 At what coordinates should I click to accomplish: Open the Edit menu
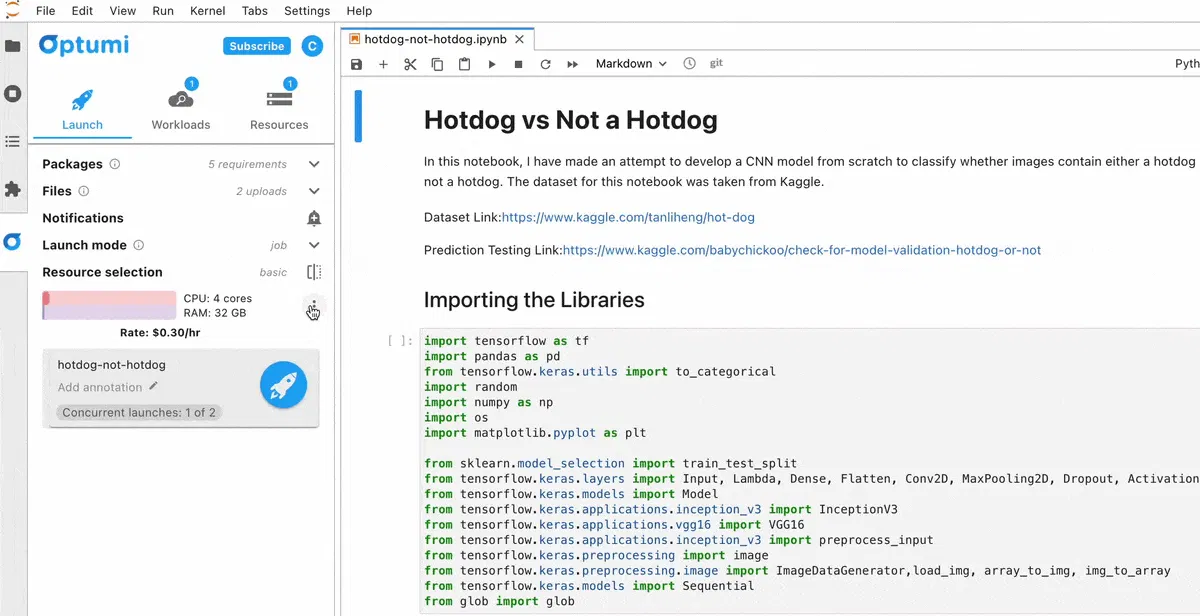(82, 11)
